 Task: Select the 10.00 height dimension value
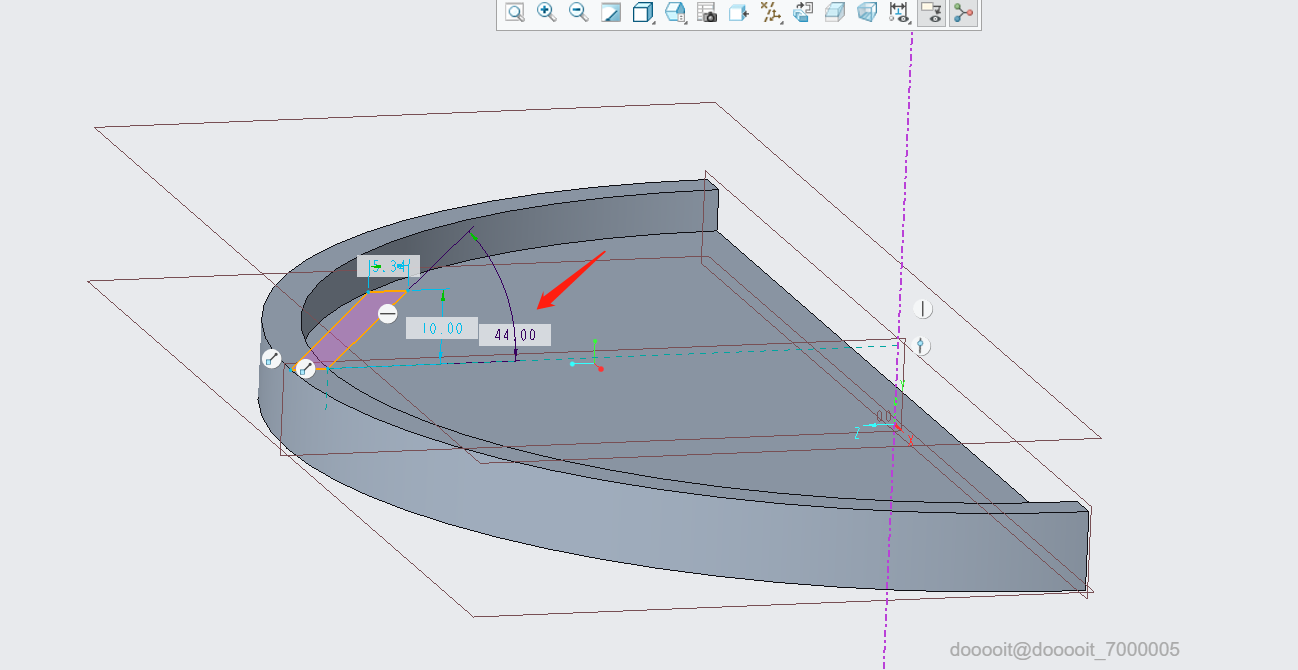click(x=441, y=328)
